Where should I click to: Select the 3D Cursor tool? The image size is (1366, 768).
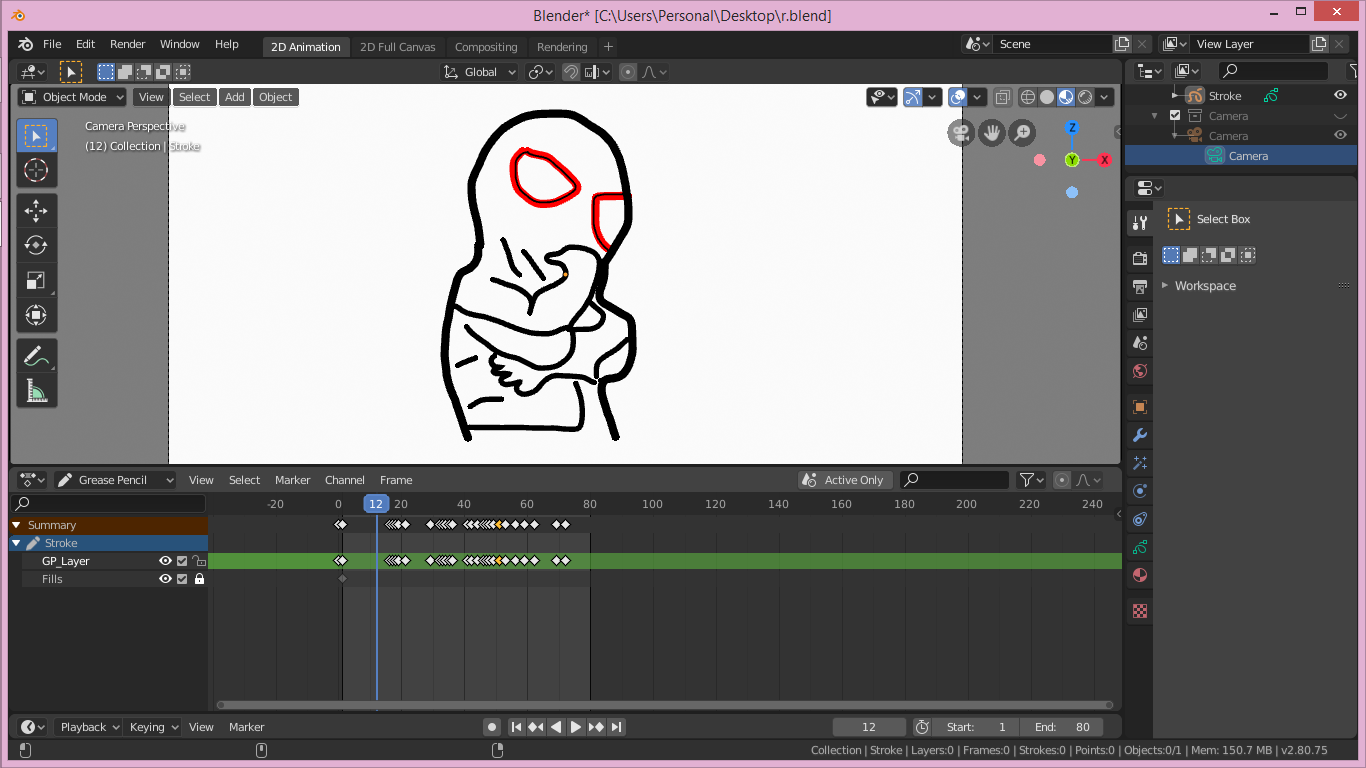37,170
